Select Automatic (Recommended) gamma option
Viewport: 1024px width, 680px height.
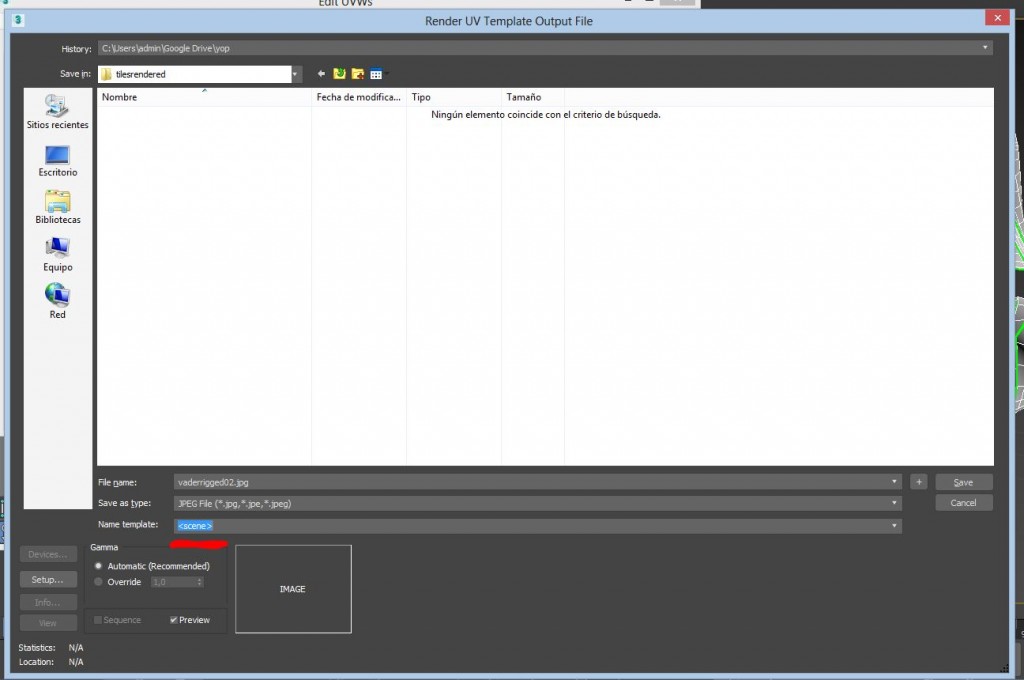coord(98,566)
